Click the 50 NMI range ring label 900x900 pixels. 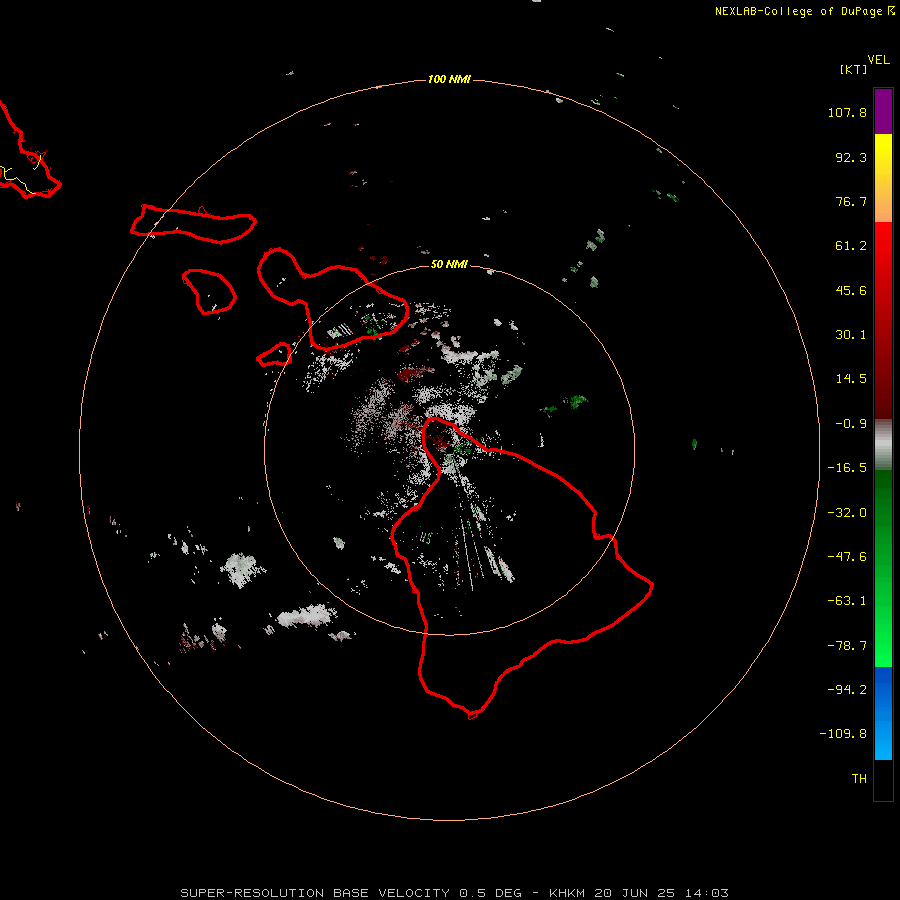[x=449, y=264]
